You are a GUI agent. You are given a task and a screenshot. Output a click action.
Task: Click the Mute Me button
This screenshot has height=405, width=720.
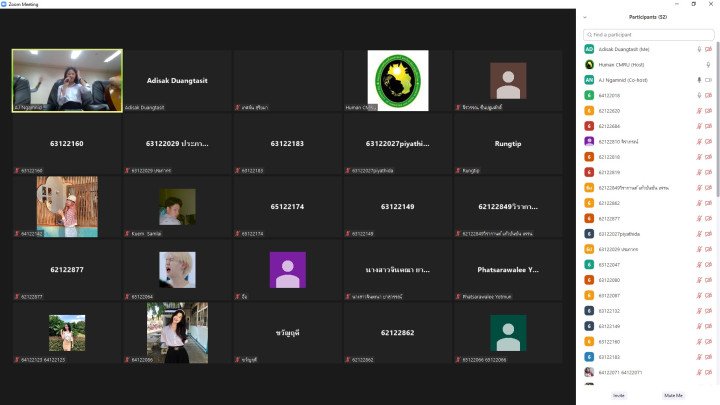pyautogui.click(x=673, y=395)
